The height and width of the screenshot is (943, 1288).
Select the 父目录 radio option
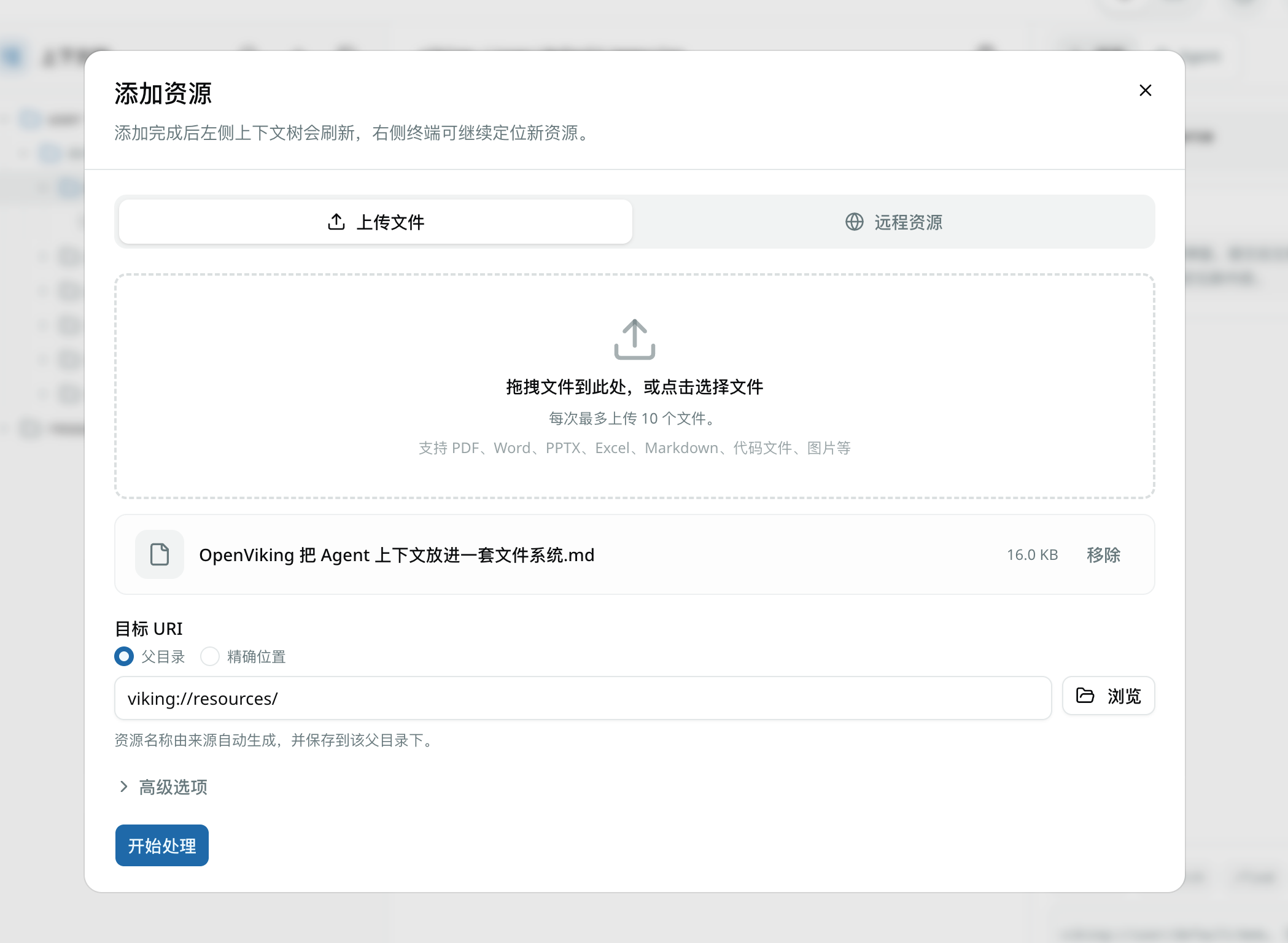tap(124, 656)
